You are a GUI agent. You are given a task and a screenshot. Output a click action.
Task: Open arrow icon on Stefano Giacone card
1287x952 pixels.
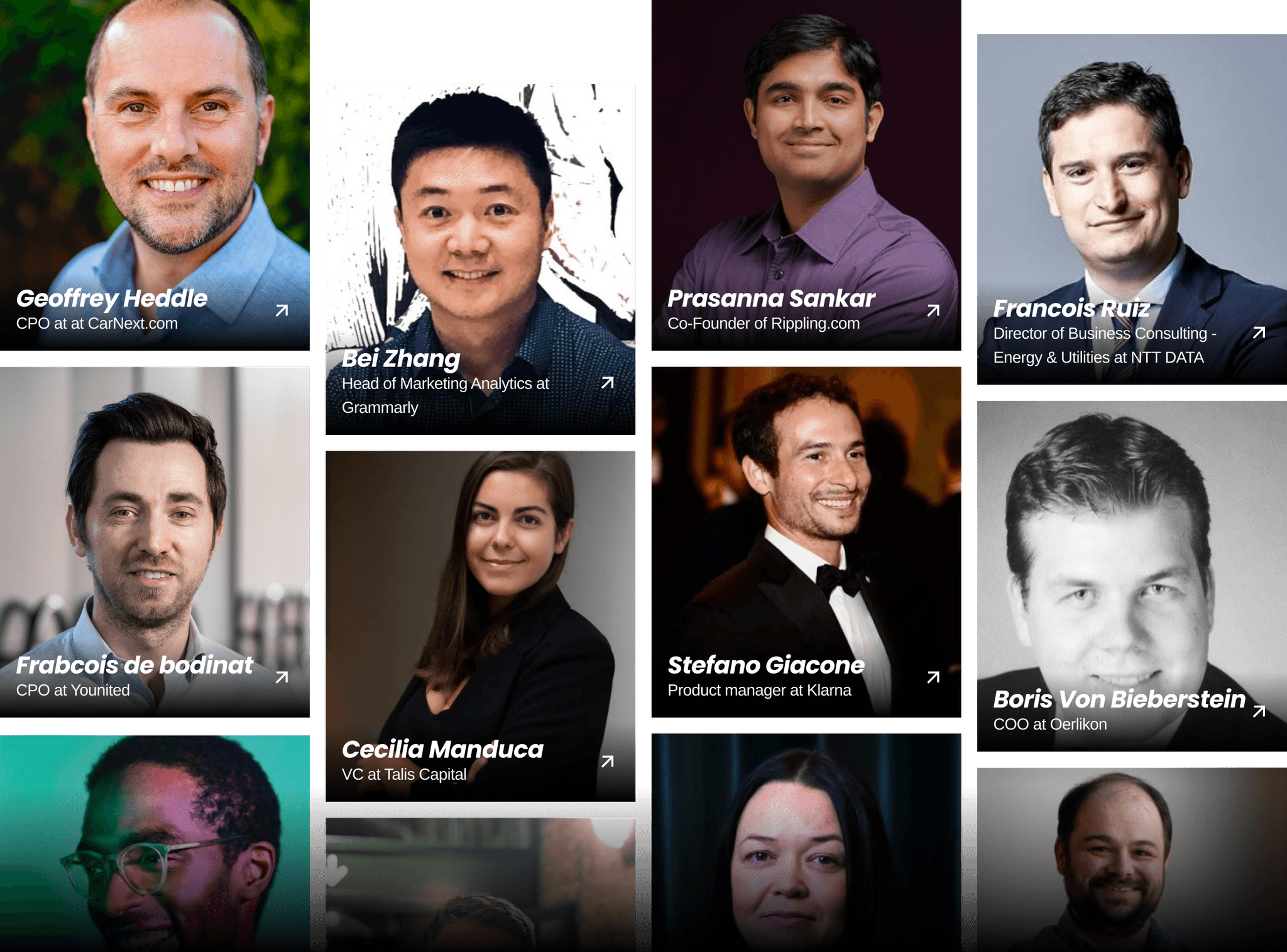click(x=934, y=677)
